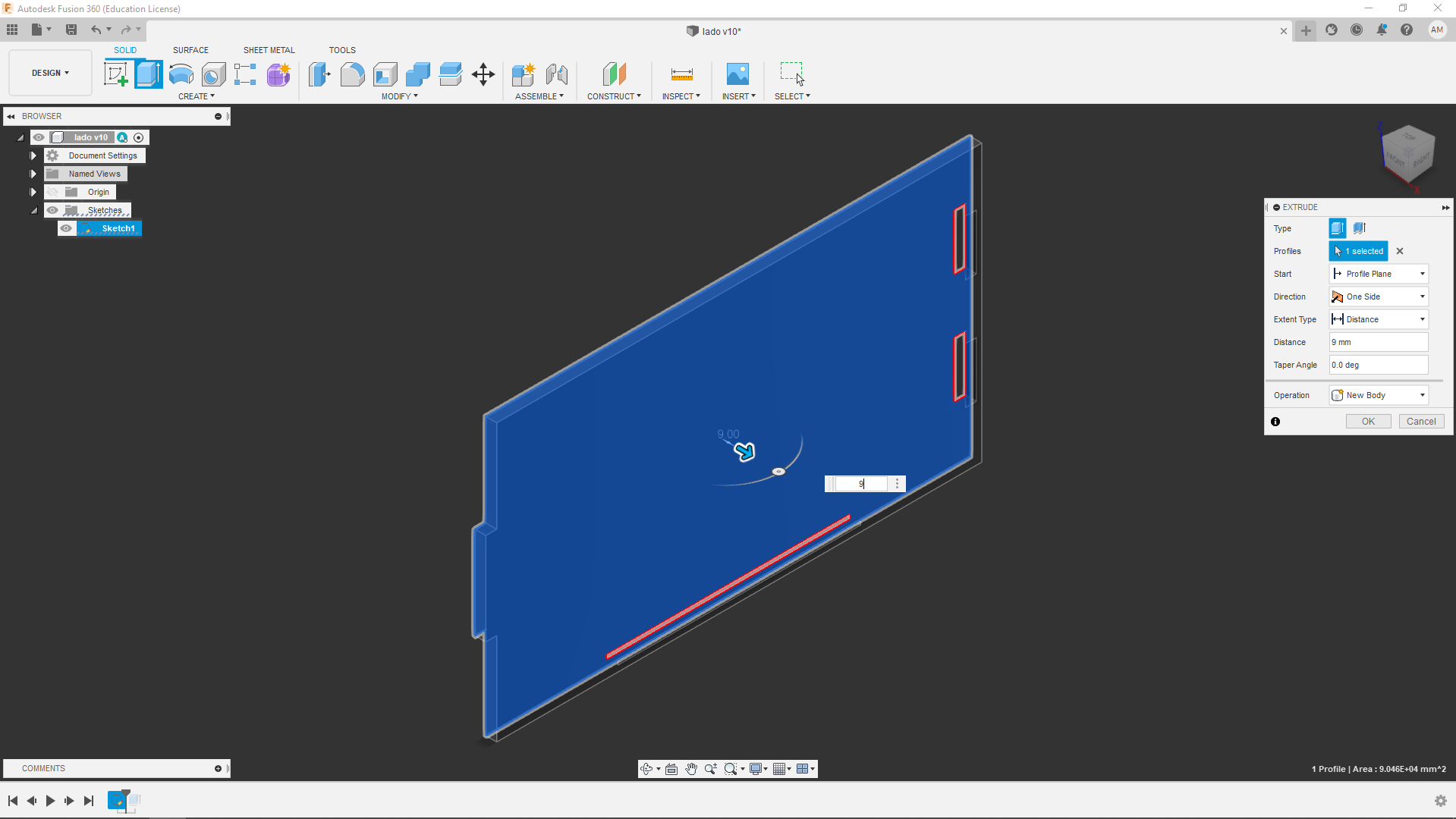The width and height of the screenshot is (1456, 819).
Task: Jump to the timeline beginning
Action: coord(13,801)
